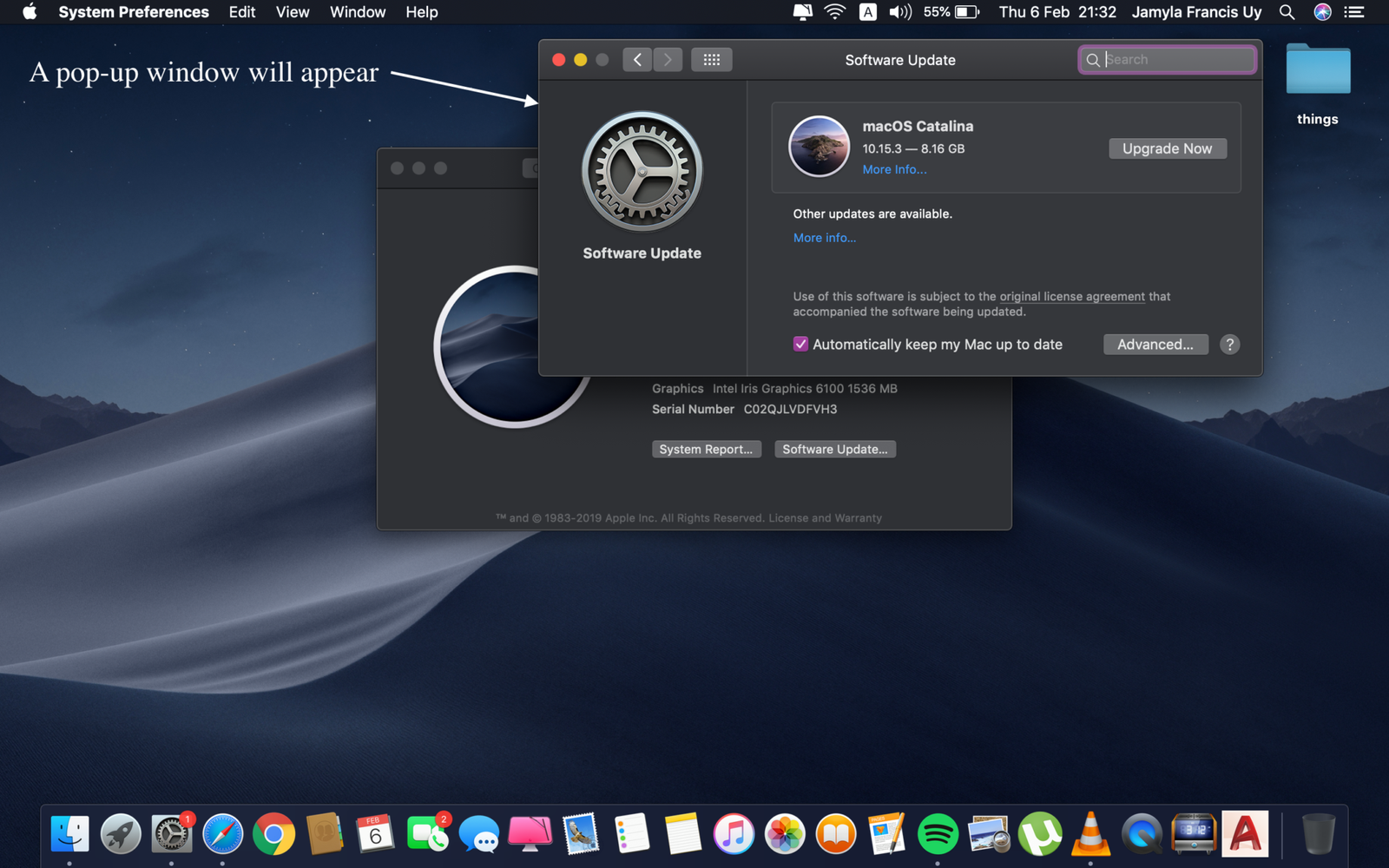Screen dimensions: 1389x868
Task: Click the Show All grid icon
Action: [x=711, y=60]
